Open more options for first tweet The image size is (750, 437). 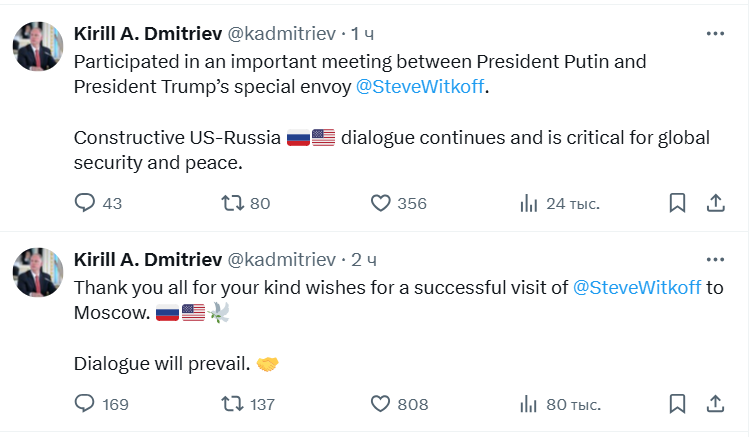point(715,33)
